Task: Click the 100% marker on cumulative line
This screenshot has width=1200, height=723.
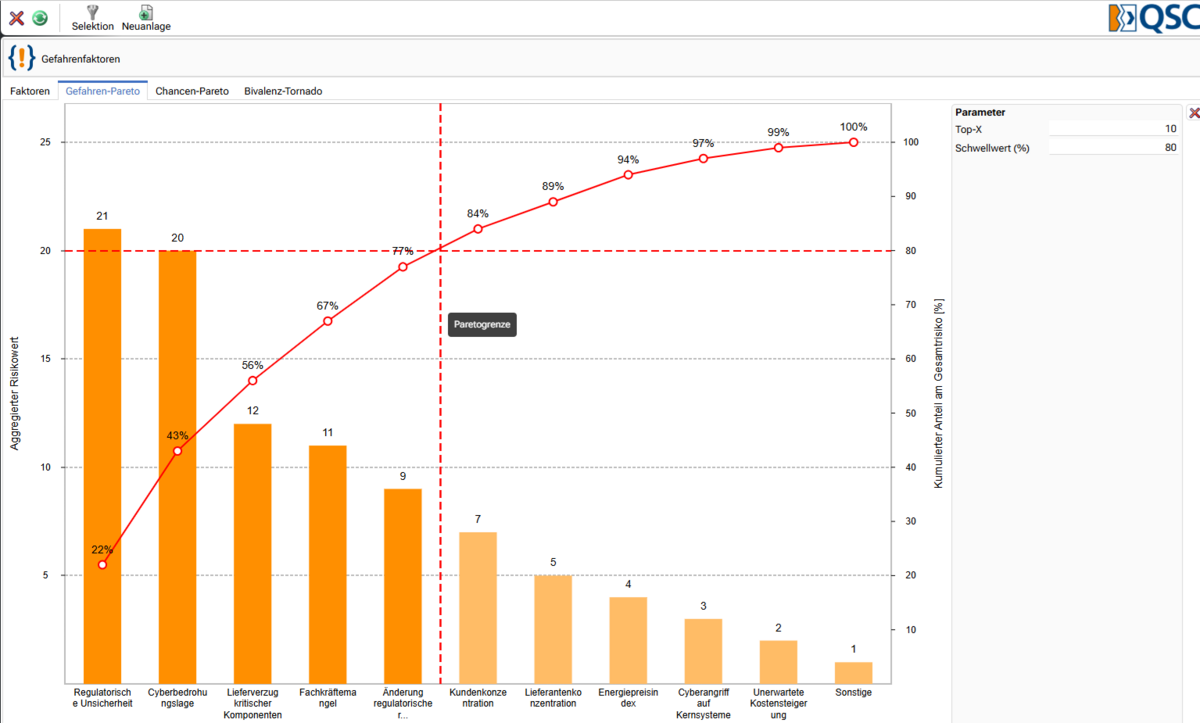Action: 853,142
